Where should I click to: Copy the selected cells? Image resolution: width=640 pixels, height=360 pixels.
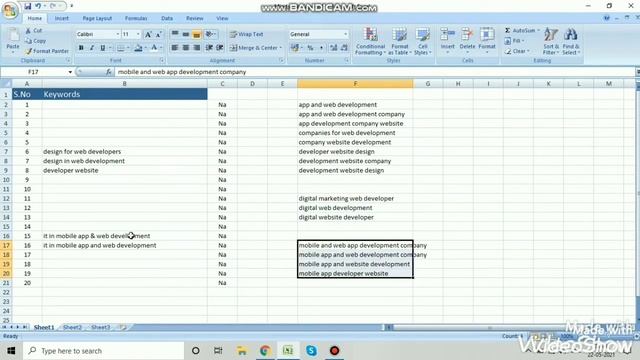point(36,41)
